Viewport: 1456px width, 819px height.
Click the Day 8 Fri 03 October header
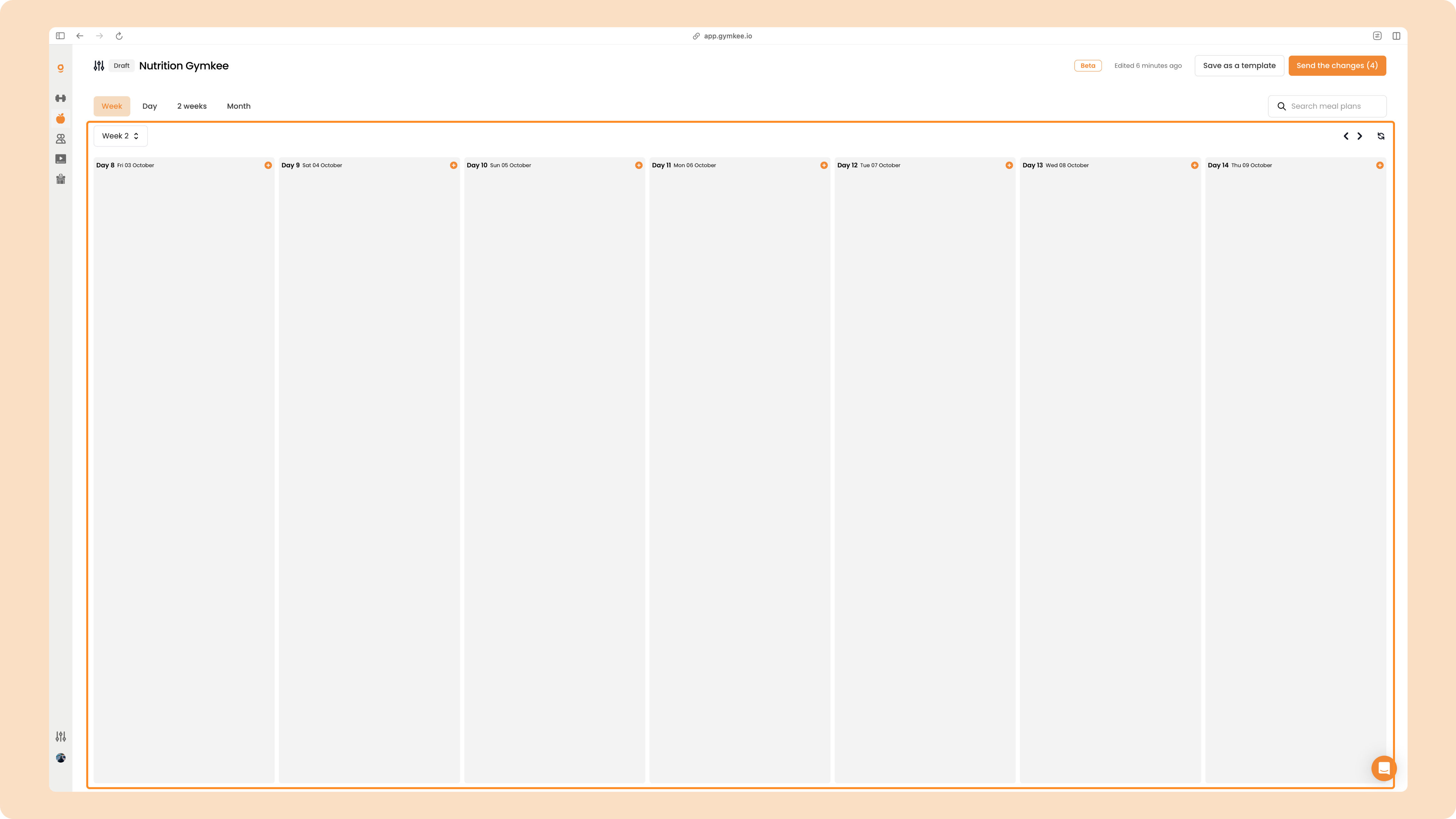click(x=125, y=165)
